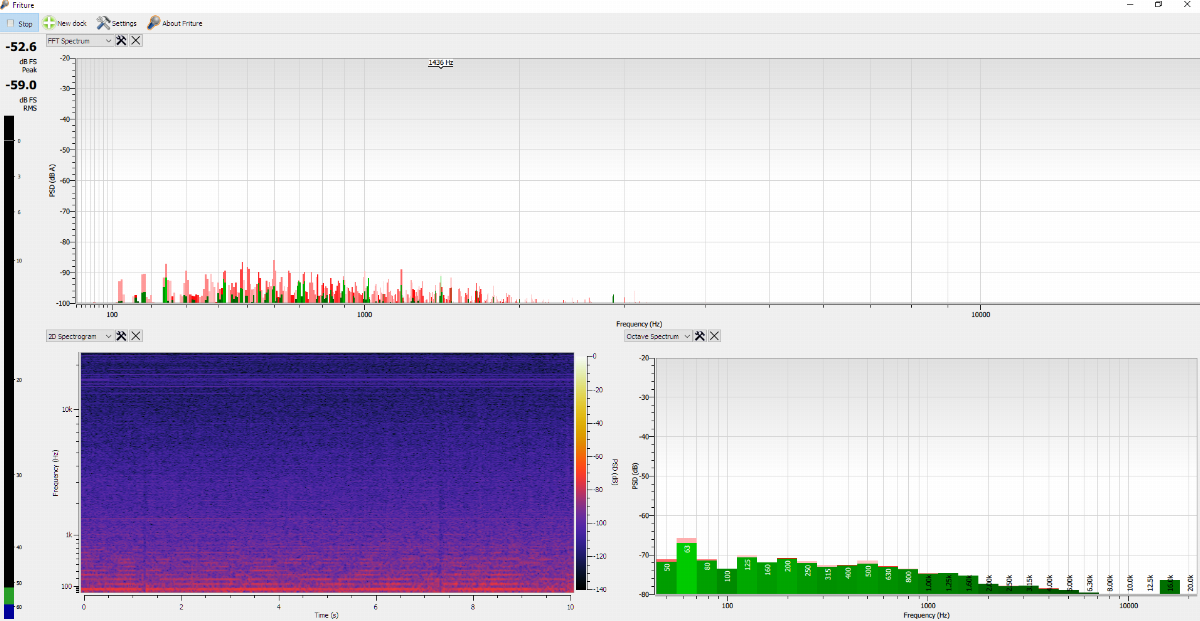Open Octave Spectrum dock settings
This screenshot has width=1200, height=621.
click(700, 337)
